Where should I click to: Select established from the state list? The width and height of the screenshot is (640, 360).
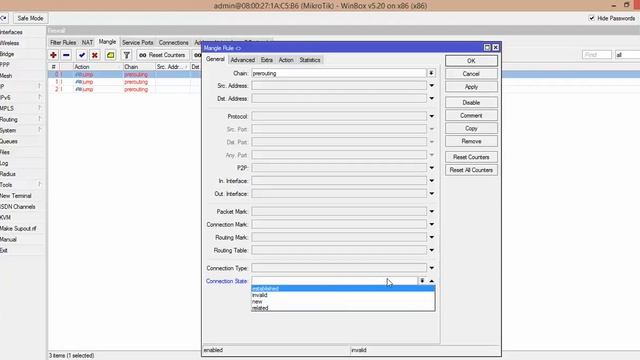click(343, 289)
